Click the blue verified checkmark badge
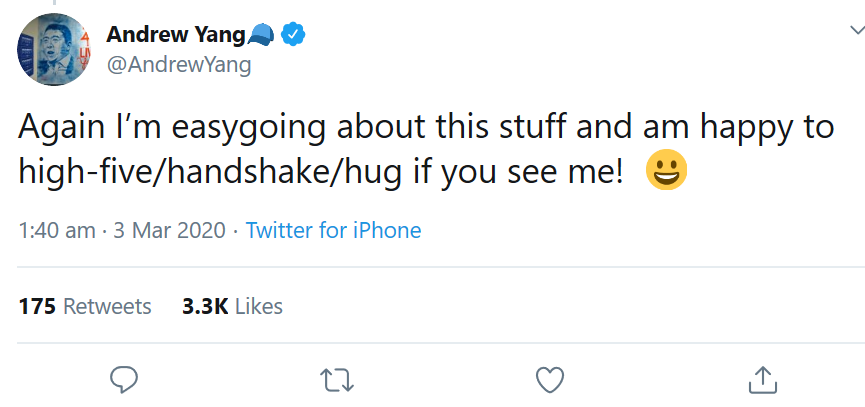This screenshot has width=865, height=407. pos(293,35)
